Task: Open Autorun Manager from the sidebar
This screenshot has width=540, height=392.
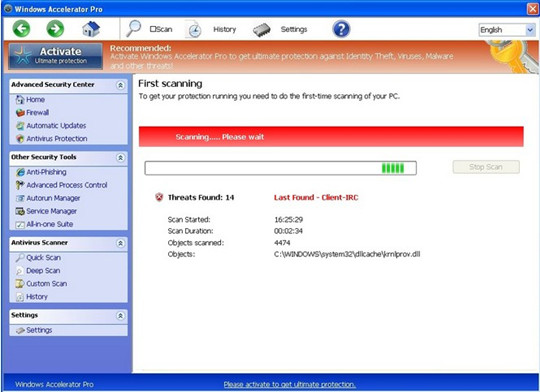Action: [x=48, y=198]
